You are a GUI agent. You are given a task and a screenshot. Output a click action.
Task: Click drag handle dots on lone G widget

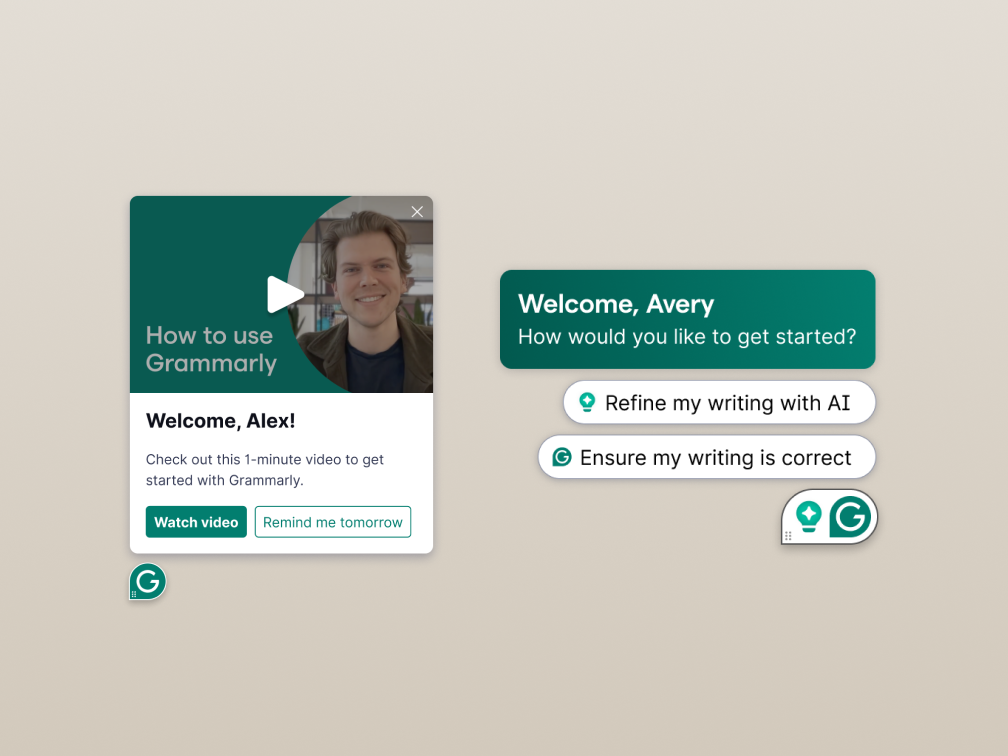pos(134,594)
